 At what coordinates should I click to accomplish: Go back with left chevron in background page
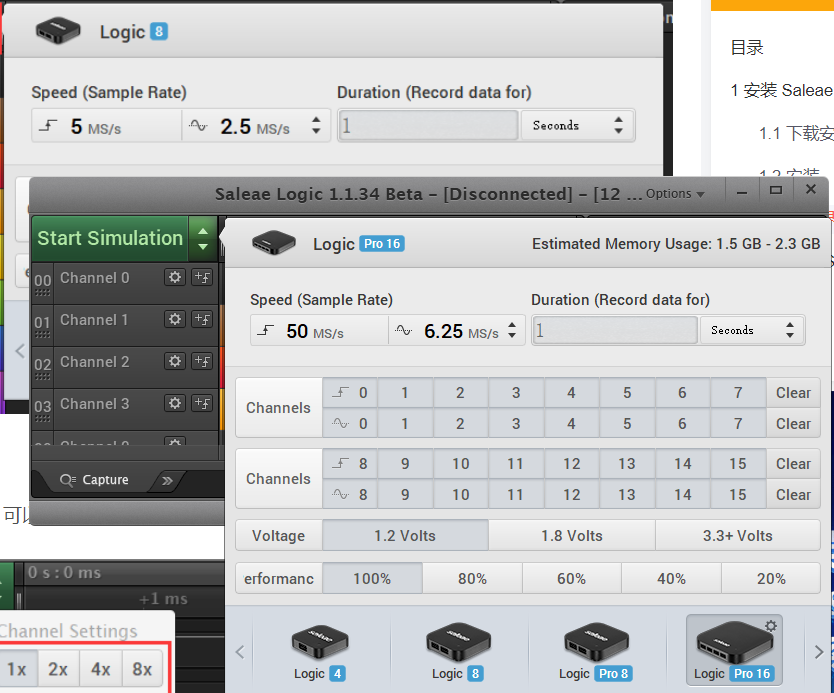20,351
